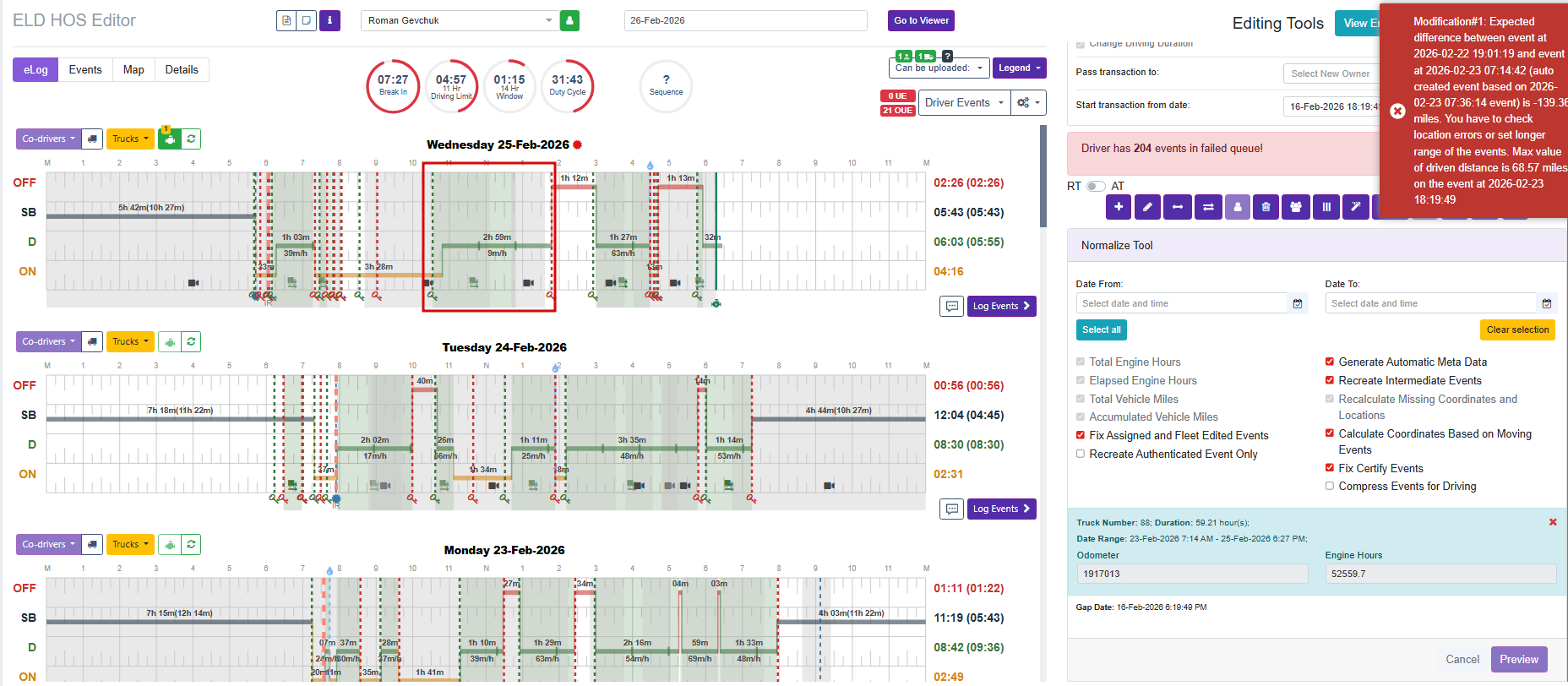
Task: Select the pencil edit editing tool
Action: click(1147, 206)
